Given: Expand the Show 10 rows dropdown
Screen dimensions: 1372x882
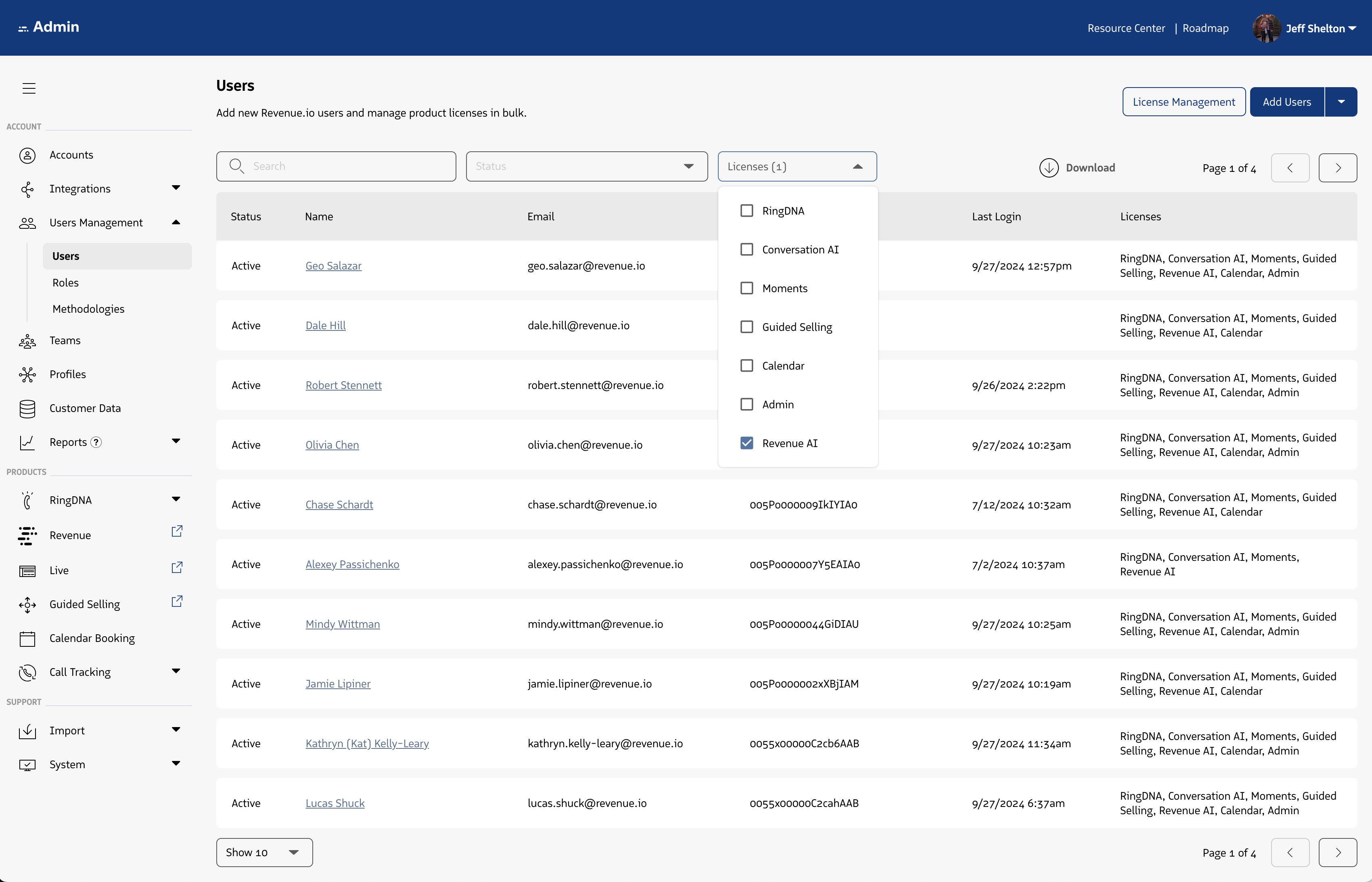Looking at the screenshot, I should click(x=264, y=852).
